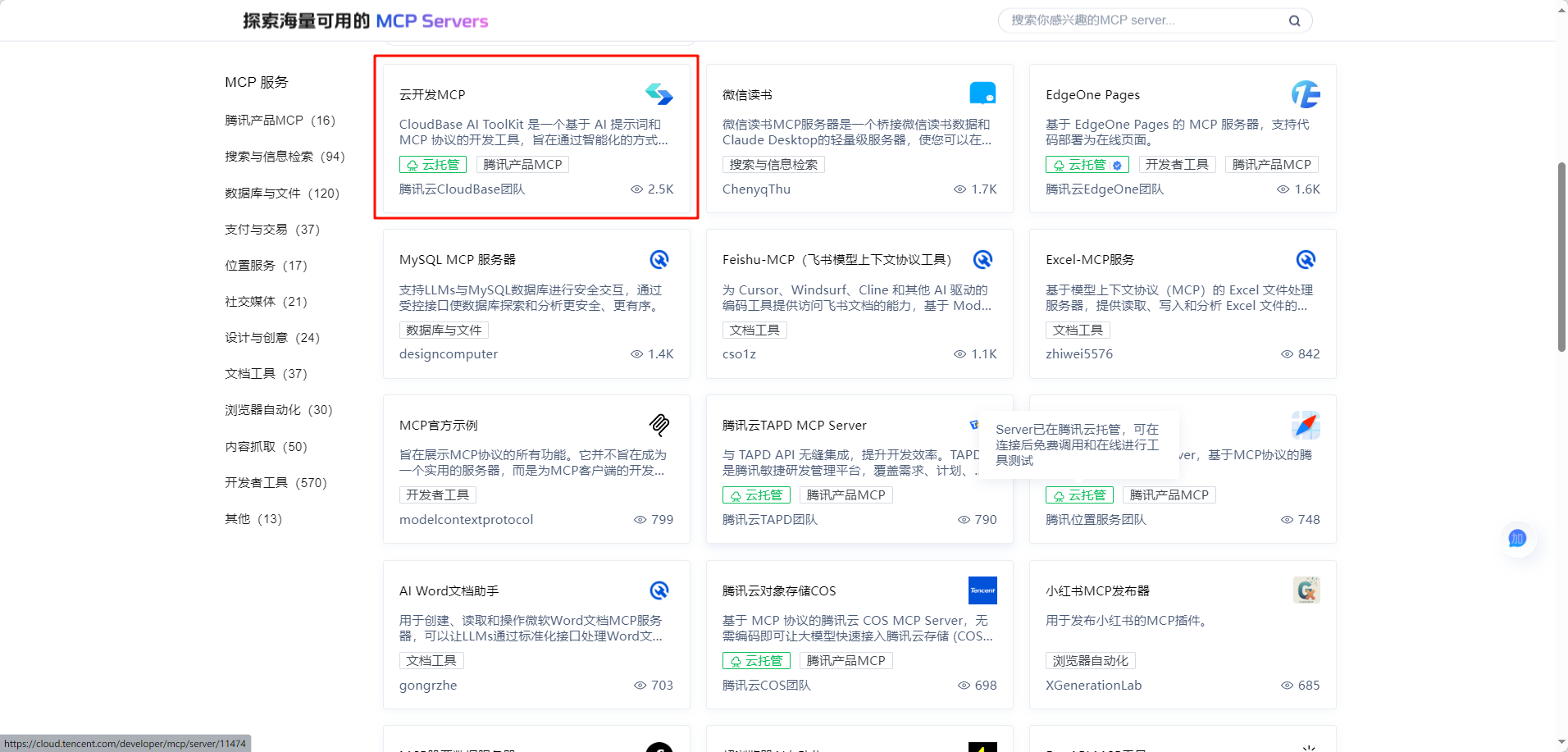Click the eye icon beside 1.6K views
Image resolution: width=1568 pixels, height=752 pixels.
coord(1283,189)
